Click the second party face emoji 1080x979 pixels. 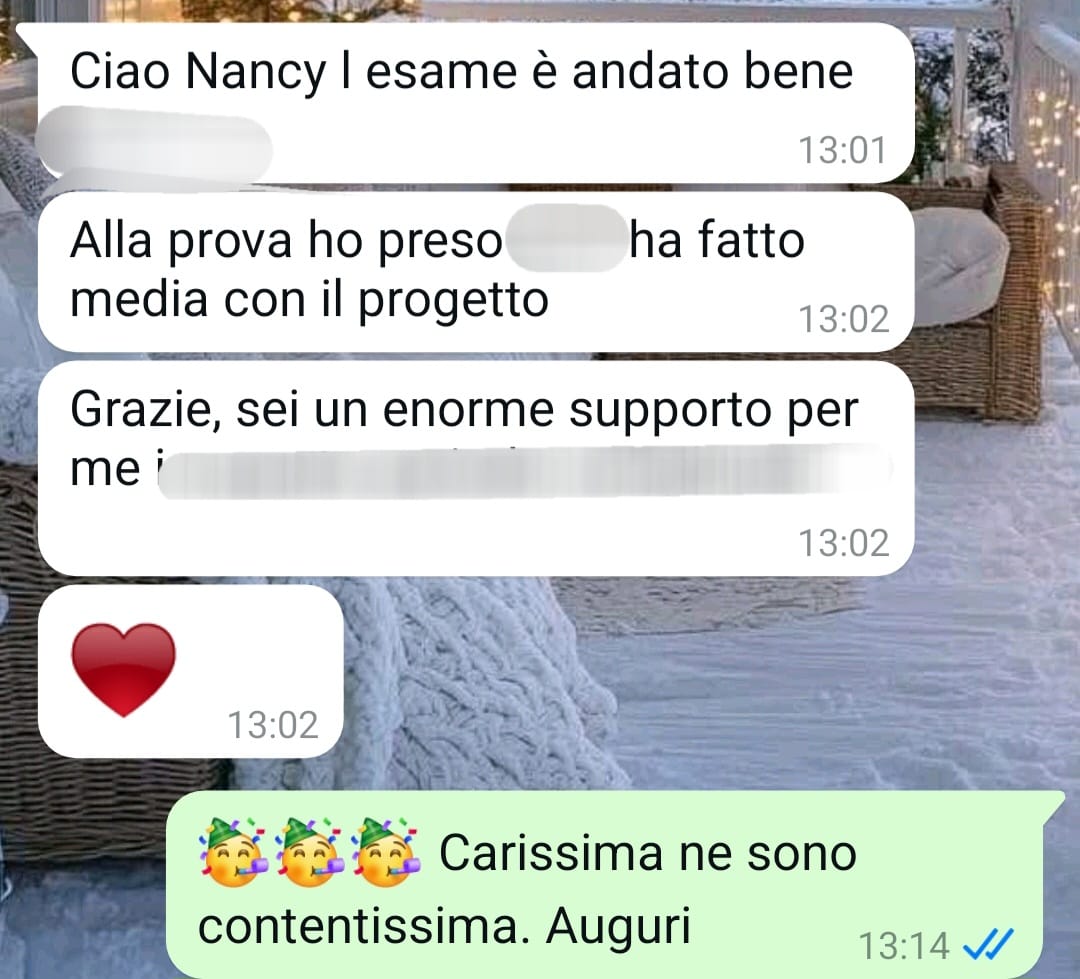click(x=310, y=853)
